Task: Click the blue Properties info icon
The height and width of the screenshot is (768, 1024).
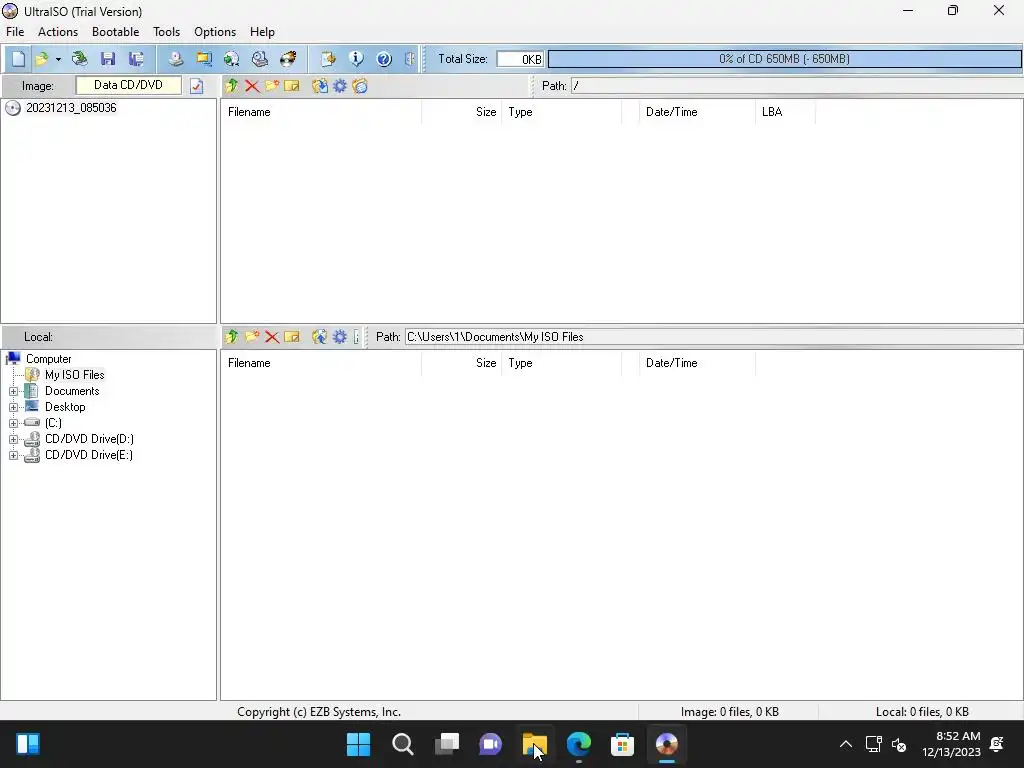Action: 357,59
